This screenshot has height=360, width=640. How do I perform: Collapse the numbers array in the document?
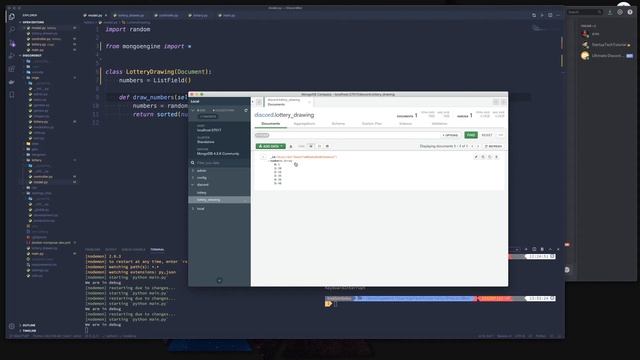[x=268, y=161]
